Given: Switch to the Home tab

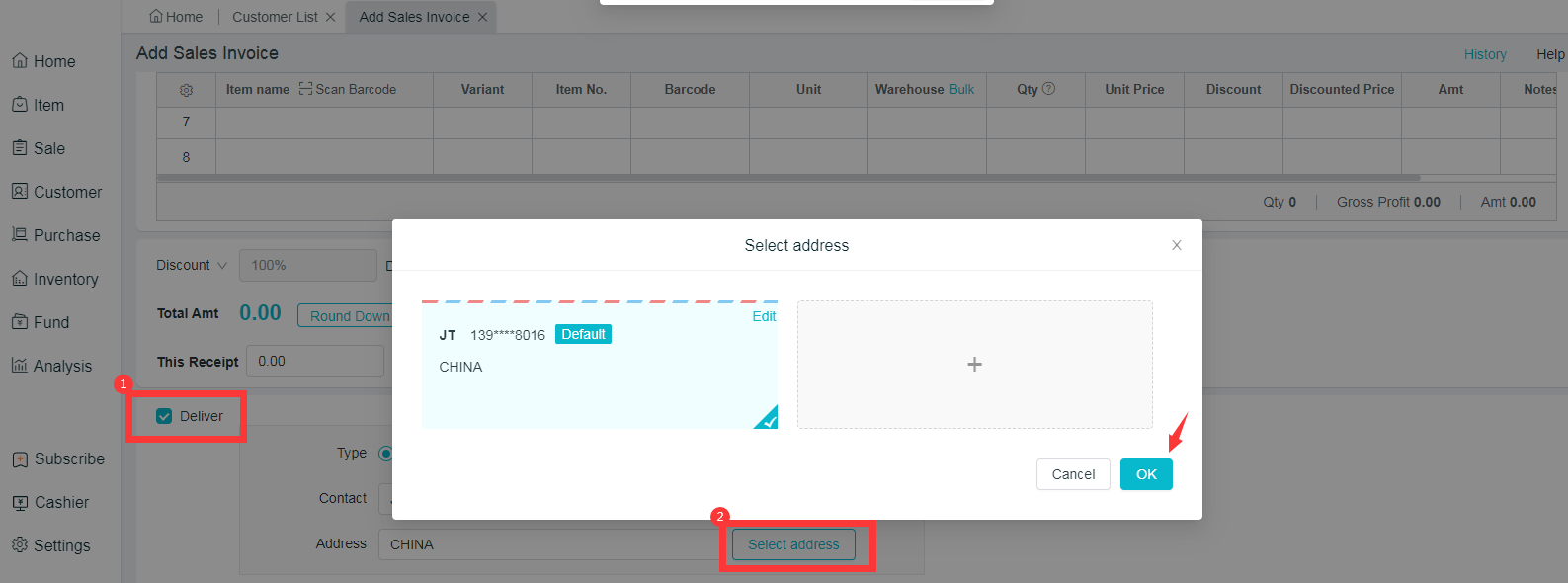Looking at the screenshot, I should click(176, 17).
